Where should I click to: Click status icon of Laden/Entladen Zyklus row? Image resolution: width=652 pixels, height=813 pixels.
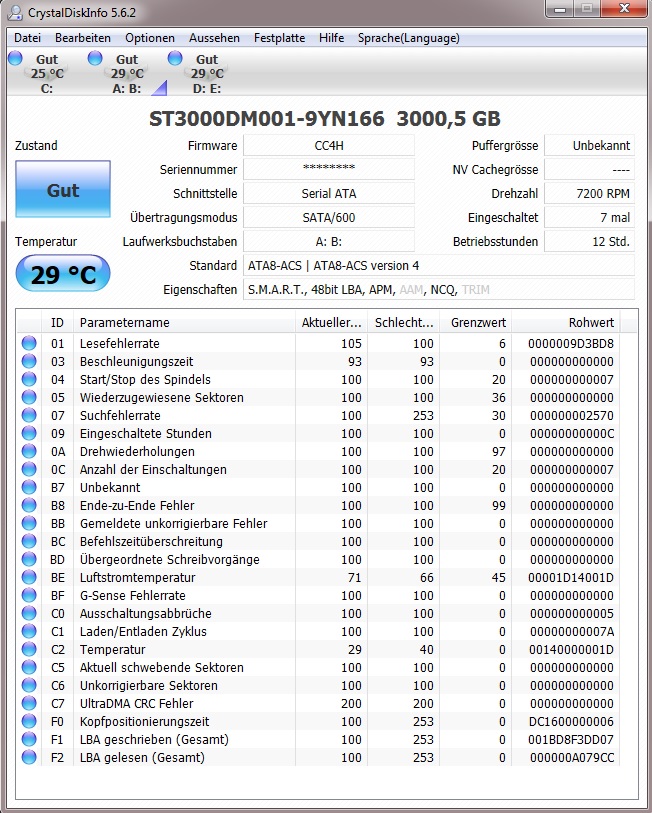click(29, 631)
